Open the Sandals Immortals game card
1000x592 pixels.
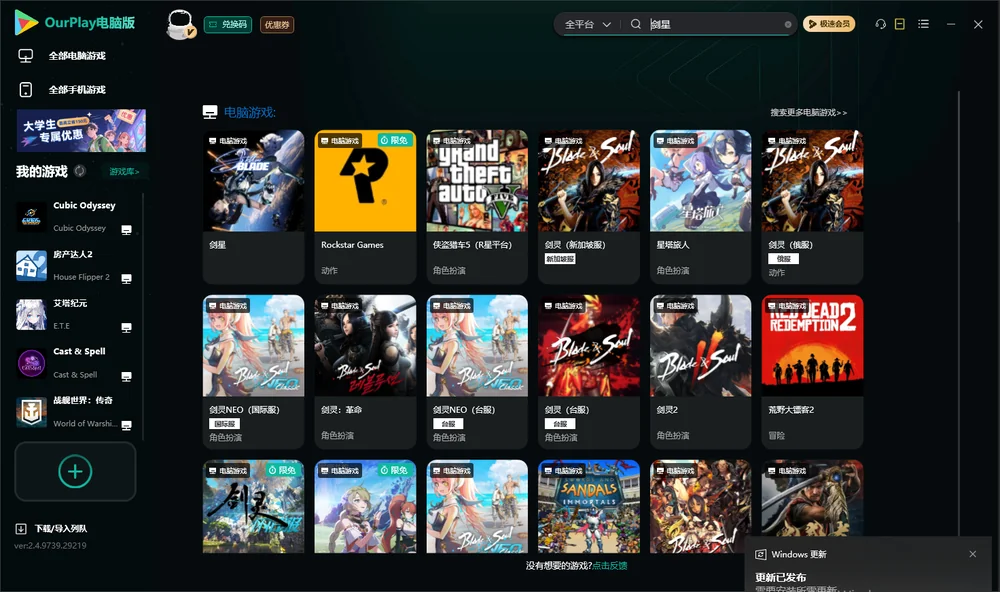pyautogui.click(x=589, y=507)
